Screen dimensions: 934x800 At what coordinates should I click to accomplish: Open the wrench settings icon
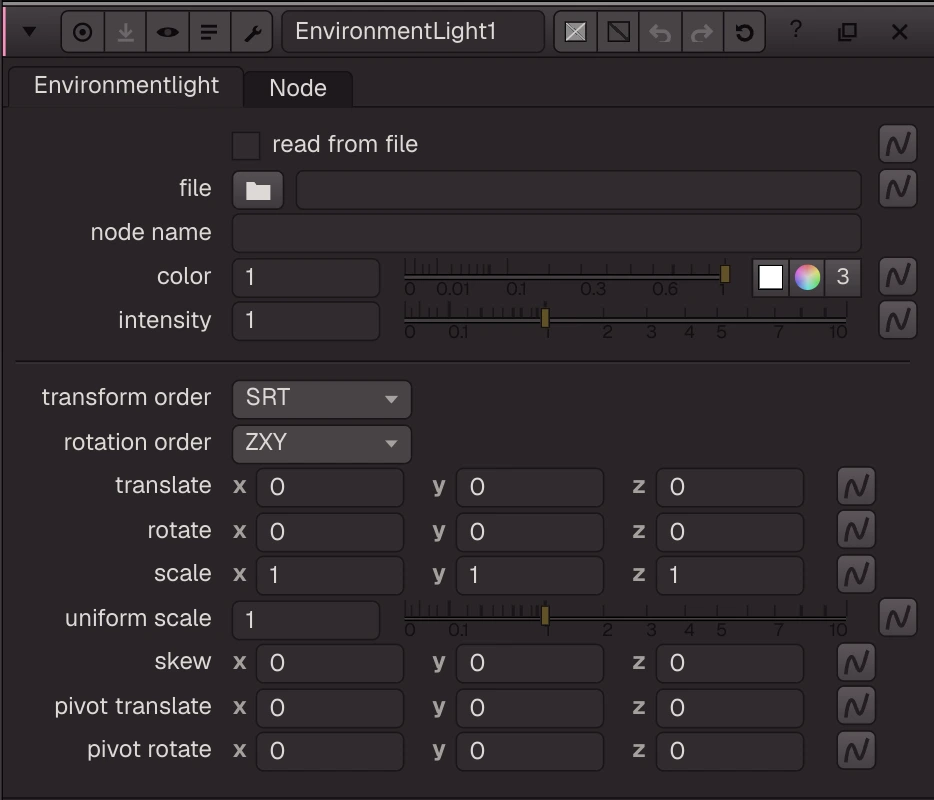pyautogui.click(x=252, y=32)
